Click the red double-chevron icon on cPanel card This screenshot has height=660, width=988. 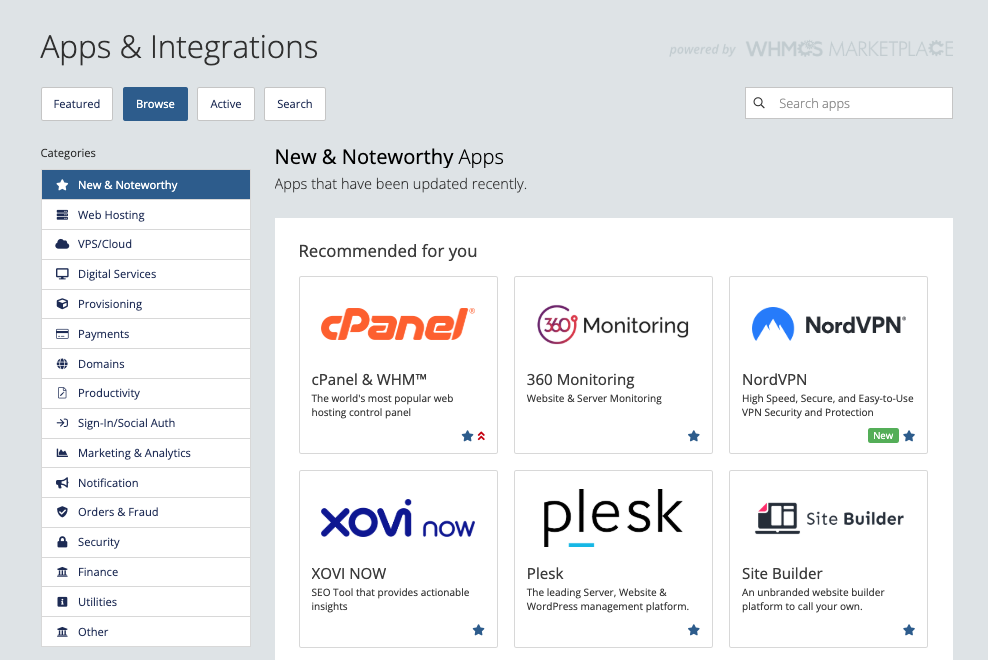pyautogui.click(x=481, y=436)
